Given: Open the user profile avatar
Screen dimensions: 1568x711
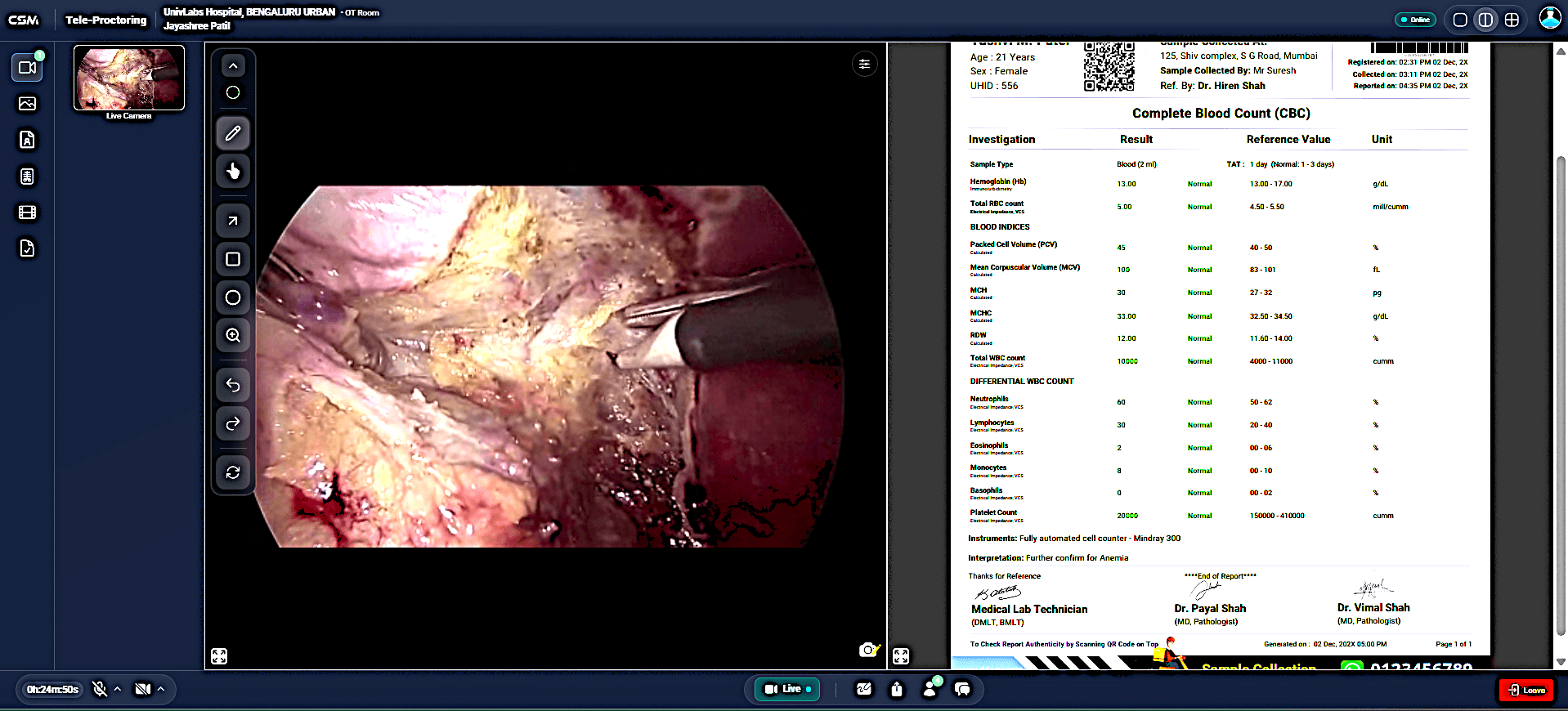Looking at the screenshot, I should click(x=1550, y=18).
